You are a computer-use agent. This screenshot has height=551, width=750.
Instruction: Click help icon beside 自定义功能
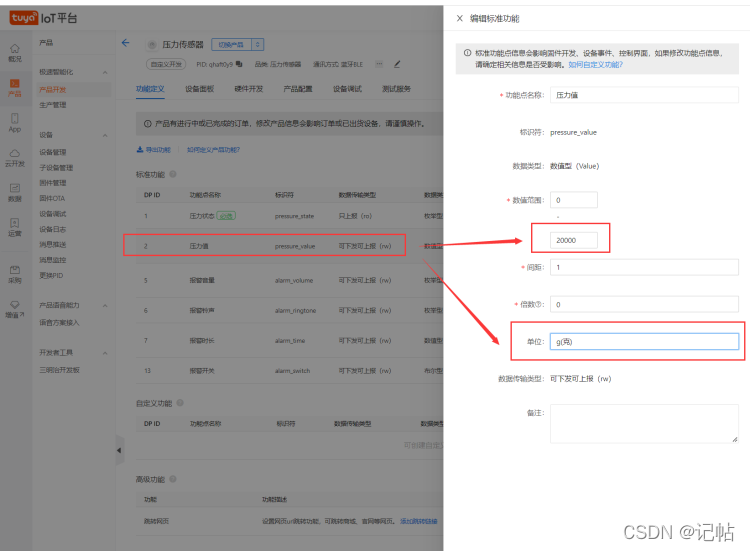(180, 403)
